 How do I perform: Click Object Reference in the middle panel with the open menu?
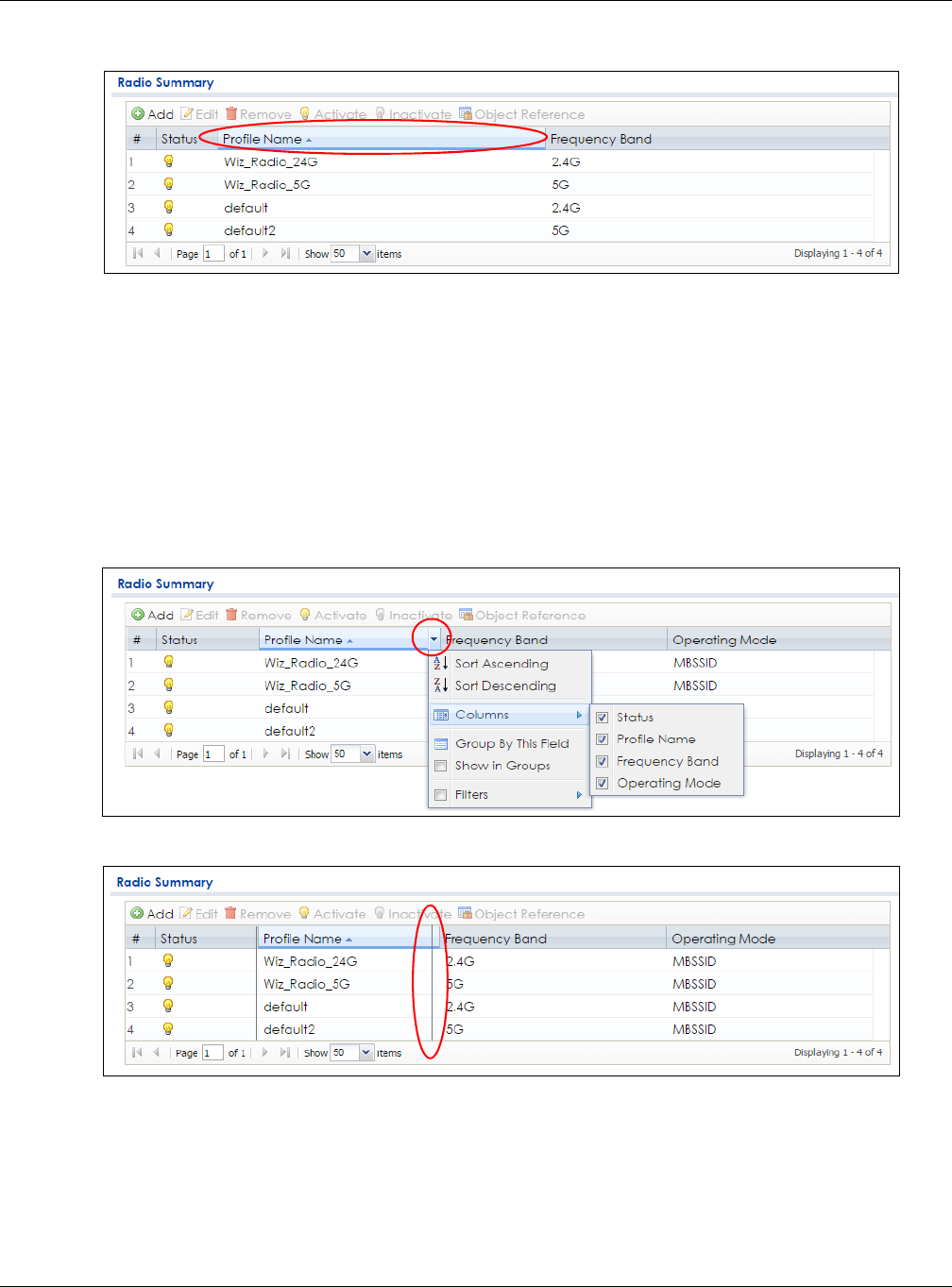522,615
